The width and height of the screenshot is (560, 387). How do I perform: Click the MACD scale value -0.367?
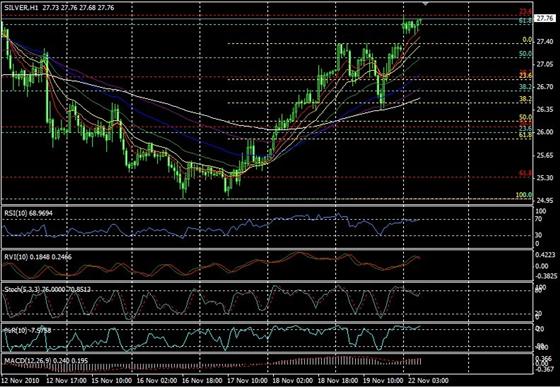point(544,370)
